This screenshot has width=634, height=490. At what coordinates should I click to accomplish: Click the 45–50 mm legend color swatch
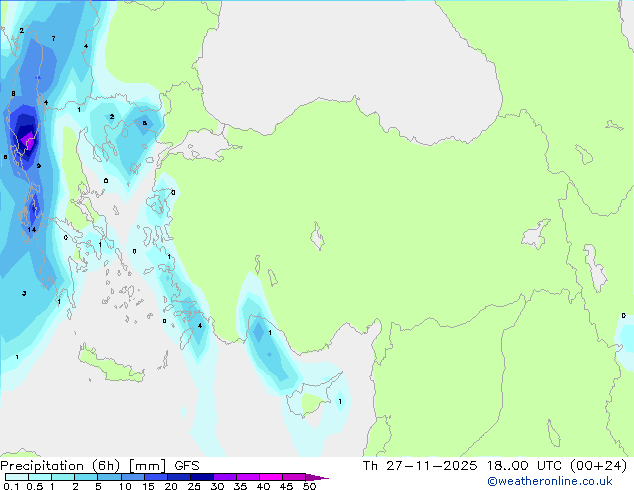294,477
